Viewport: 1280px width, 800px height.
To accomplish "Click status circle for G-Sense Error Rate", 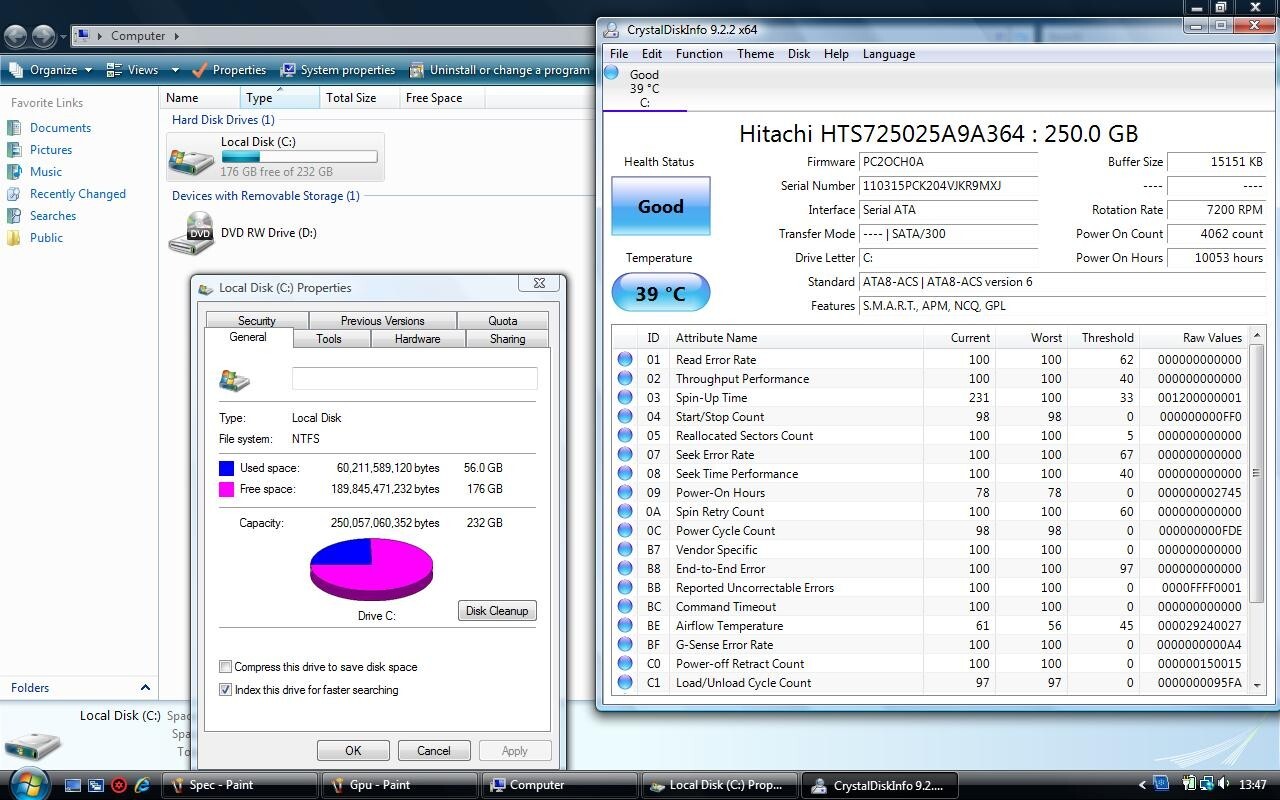I will (625, 644).
